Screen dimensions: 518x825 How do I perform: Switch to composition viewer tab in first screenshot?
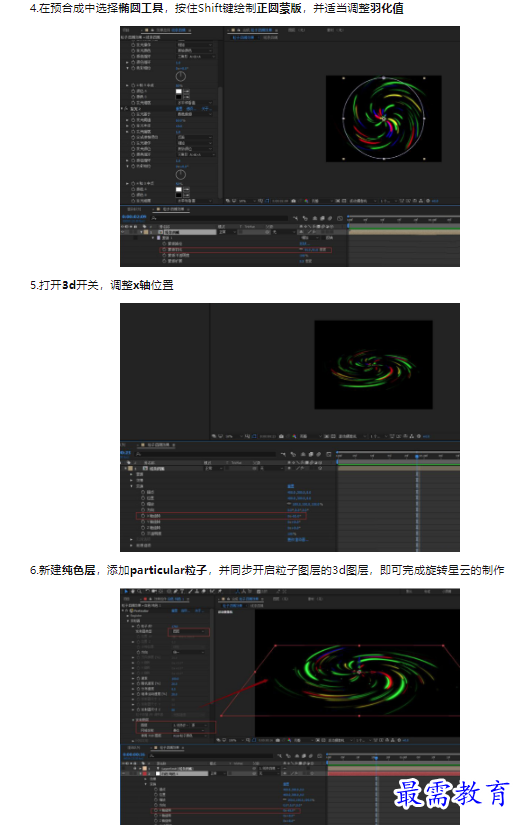pos(252,30)
